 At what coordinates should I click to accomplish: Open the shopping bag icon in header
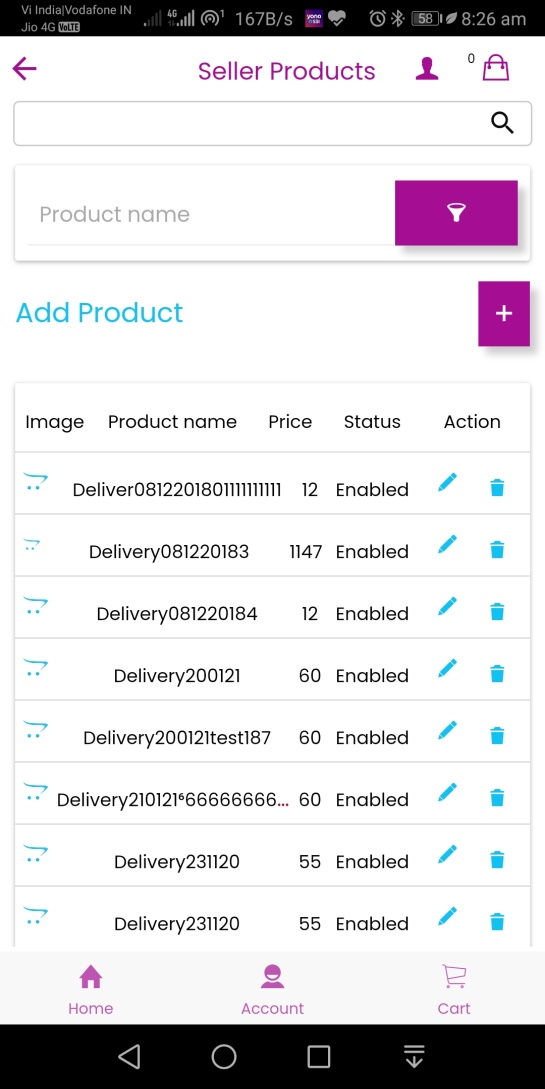tap(496, 68)
